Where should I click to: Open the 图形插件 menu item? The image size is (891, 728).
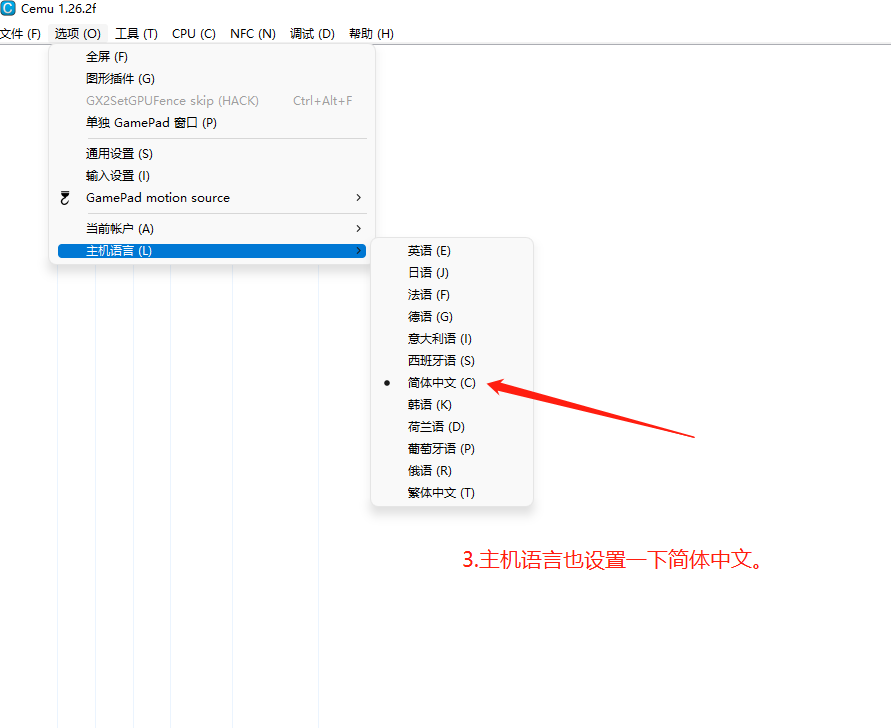[x=117, y=78]
